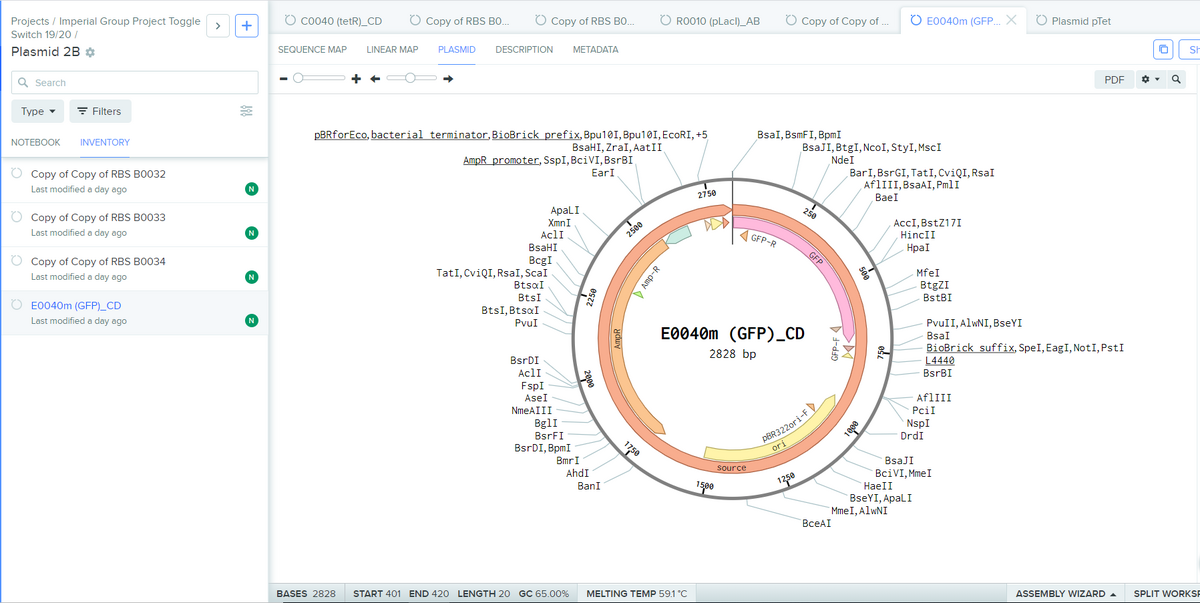Rotate the plasmid using the left arrow
The image size is (1200, 603).
[x=375, y=79]
